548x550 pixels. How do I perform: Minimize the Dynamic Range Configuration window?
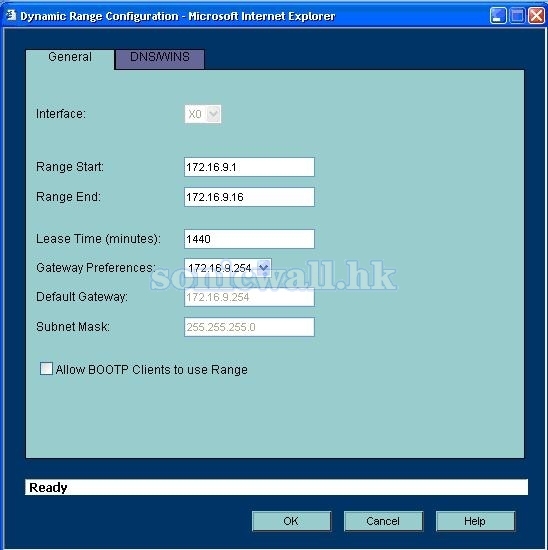[x=498, y=16]
